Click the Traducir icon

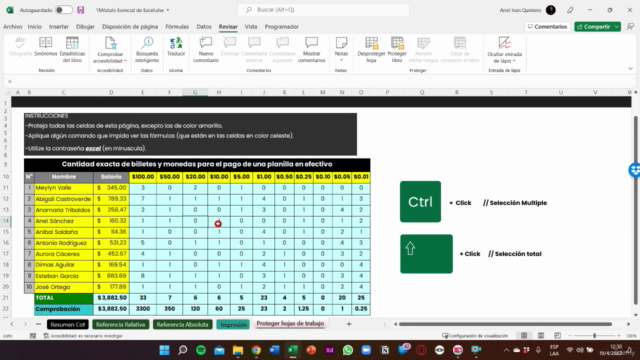pos(176,42)
